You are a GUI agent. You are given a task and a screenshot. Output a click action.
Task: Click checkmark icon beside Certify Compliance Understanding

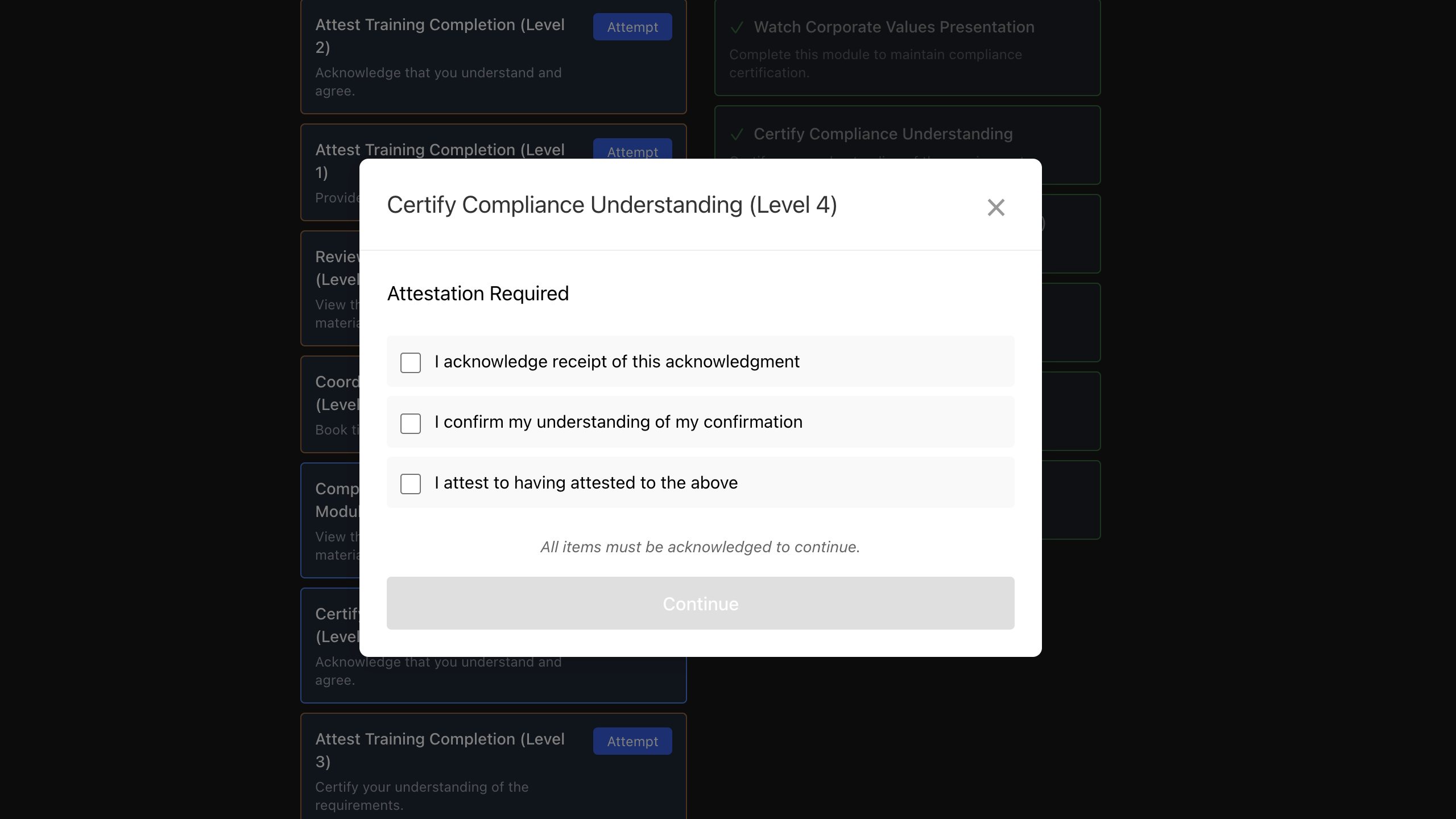coord(737,134)
